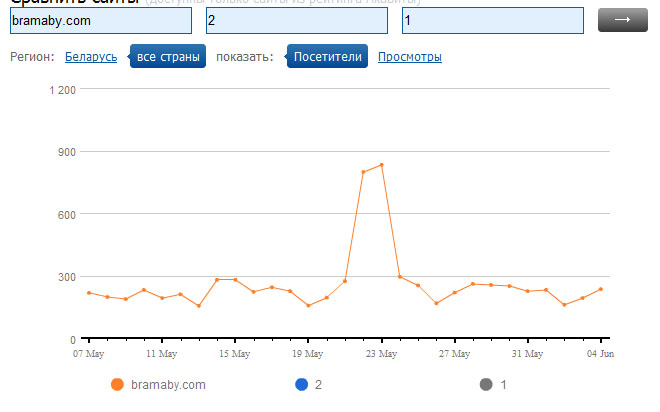Viewport: 660px width, 412px height.
Task: Click the 300 y-axis value
Action: [67, 277]
